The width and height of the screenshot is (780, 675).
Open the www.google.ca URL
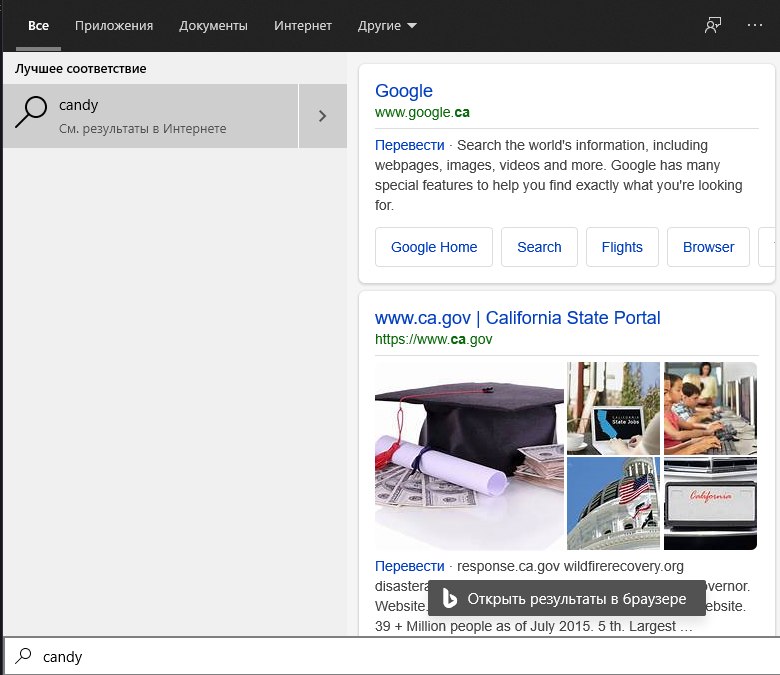[422, 112]
